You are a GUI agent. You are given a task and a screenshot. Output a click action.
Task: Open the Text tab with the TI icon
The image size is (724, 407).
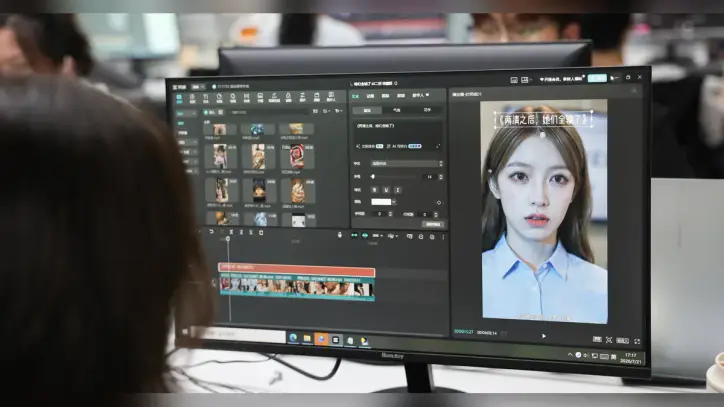coord(206,98)
